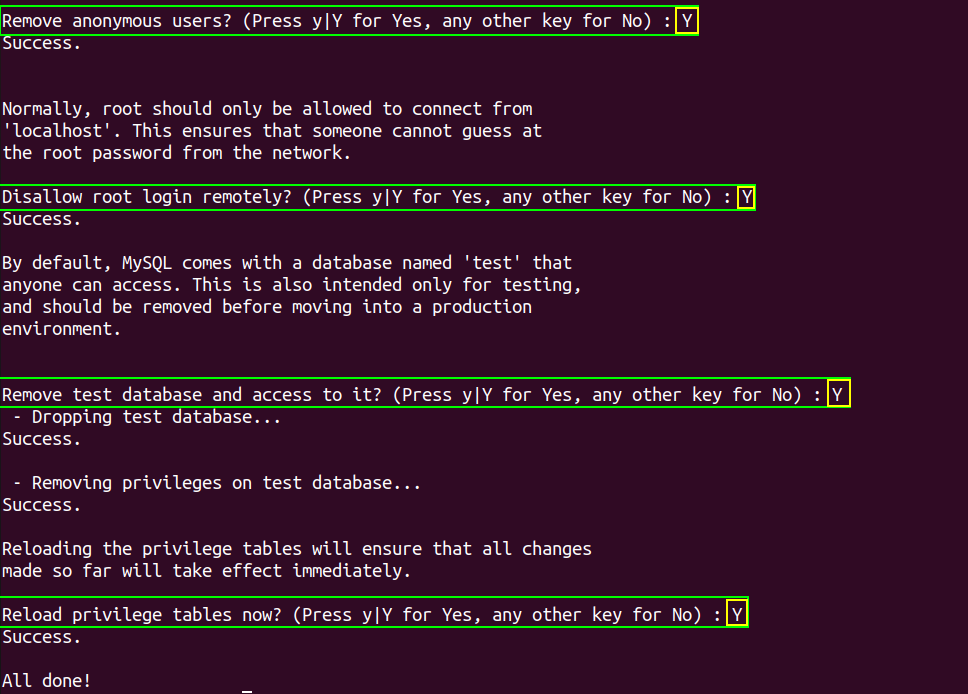The image size is (968, 694).
Task: Click "the root password from the network" line
Action: click(x=177, y=153)
